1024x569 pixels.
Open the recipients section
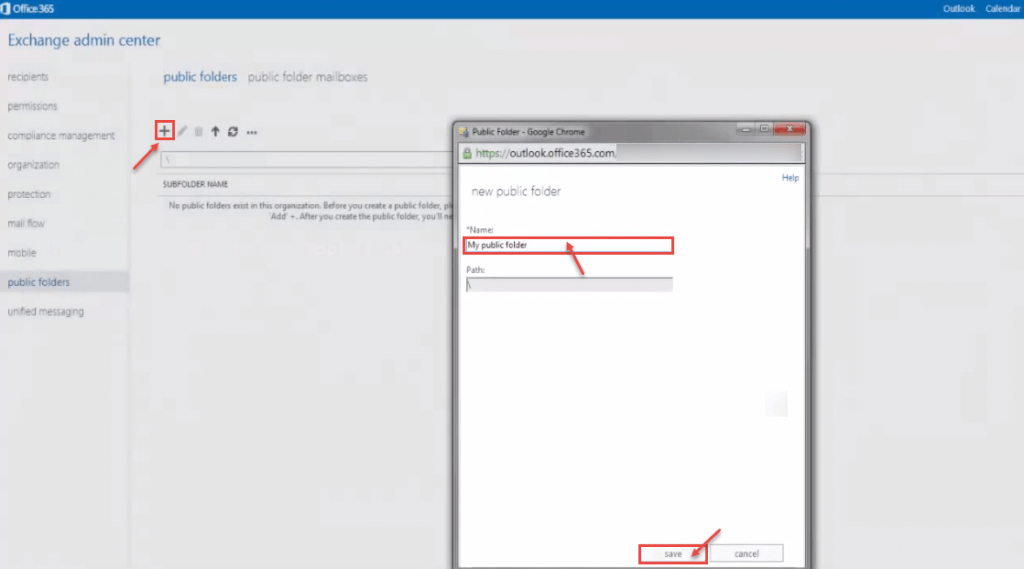(x=28, y=76)
